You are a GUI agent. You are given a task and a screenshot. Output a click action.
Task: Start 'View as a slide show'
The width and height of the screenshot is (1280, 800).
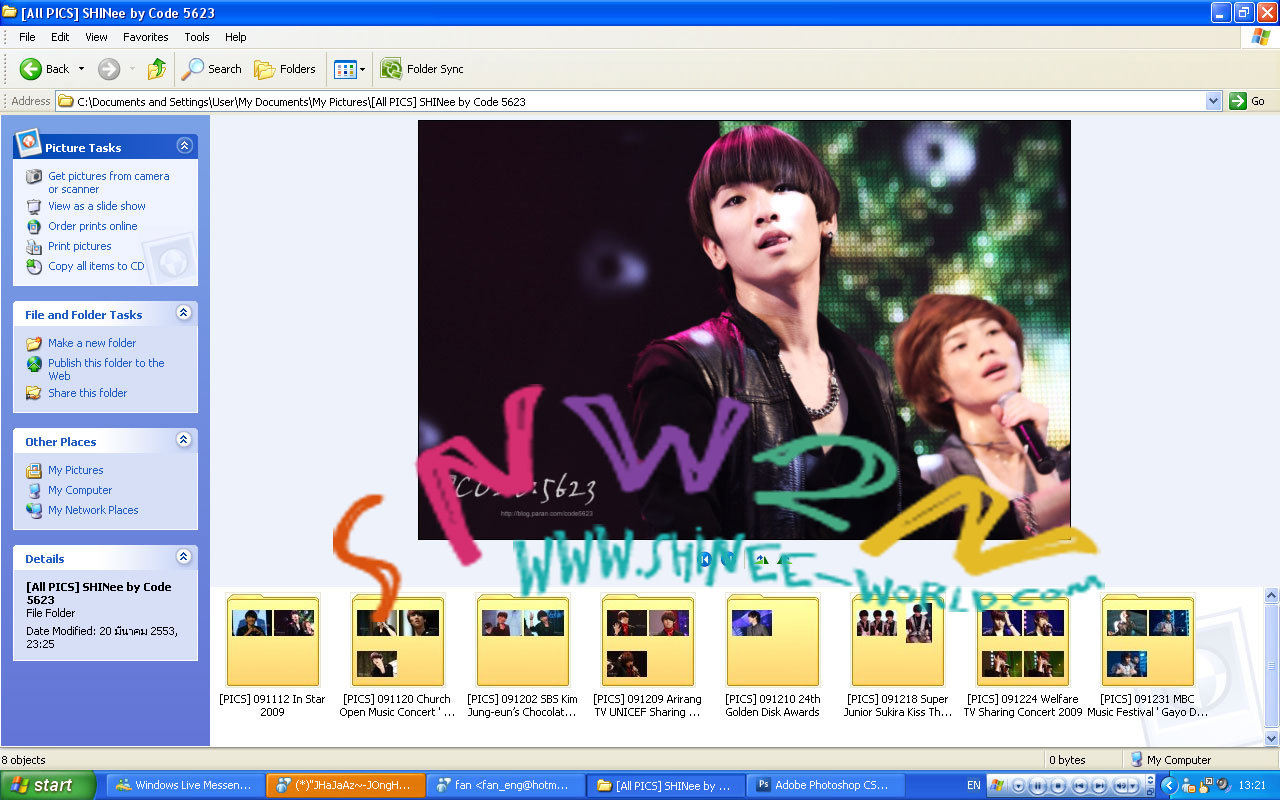coord(97,206)
